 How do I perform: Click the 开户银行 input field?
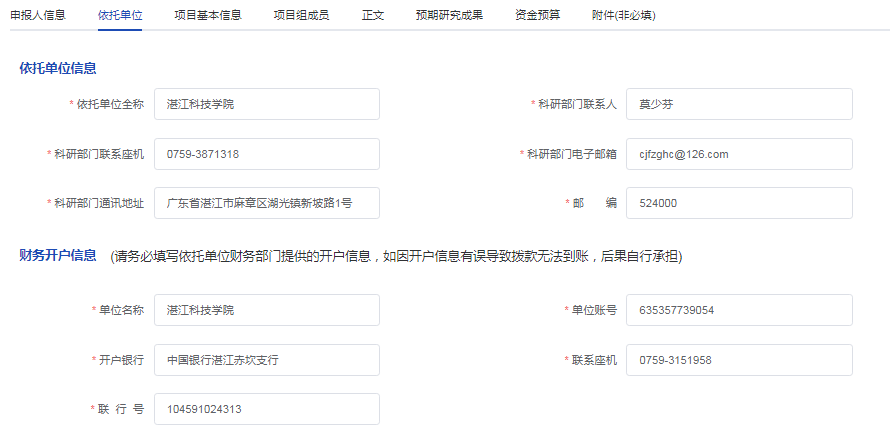267,360
